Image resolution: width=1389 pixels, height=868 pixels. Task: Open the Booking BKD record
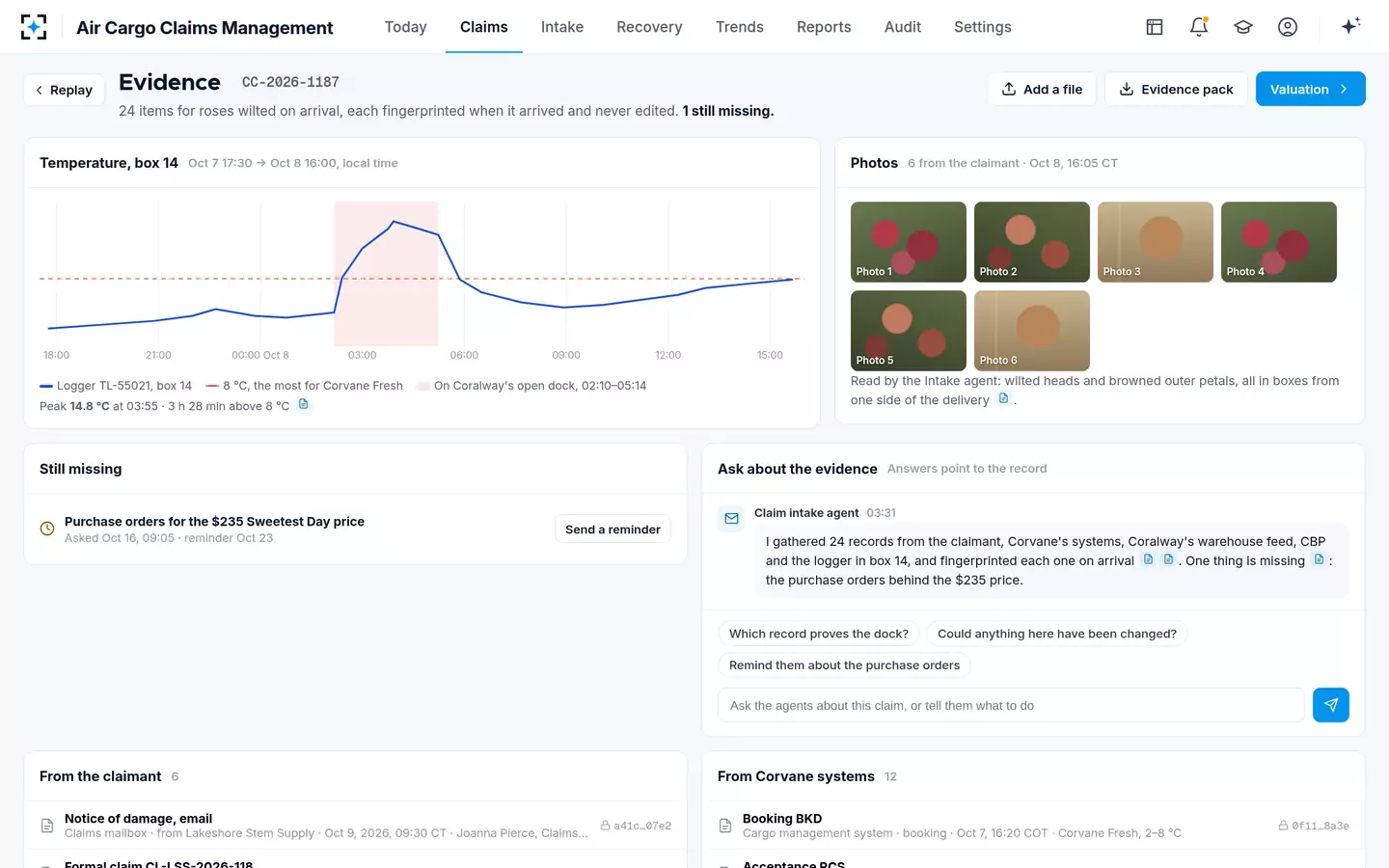(1033, 826)
